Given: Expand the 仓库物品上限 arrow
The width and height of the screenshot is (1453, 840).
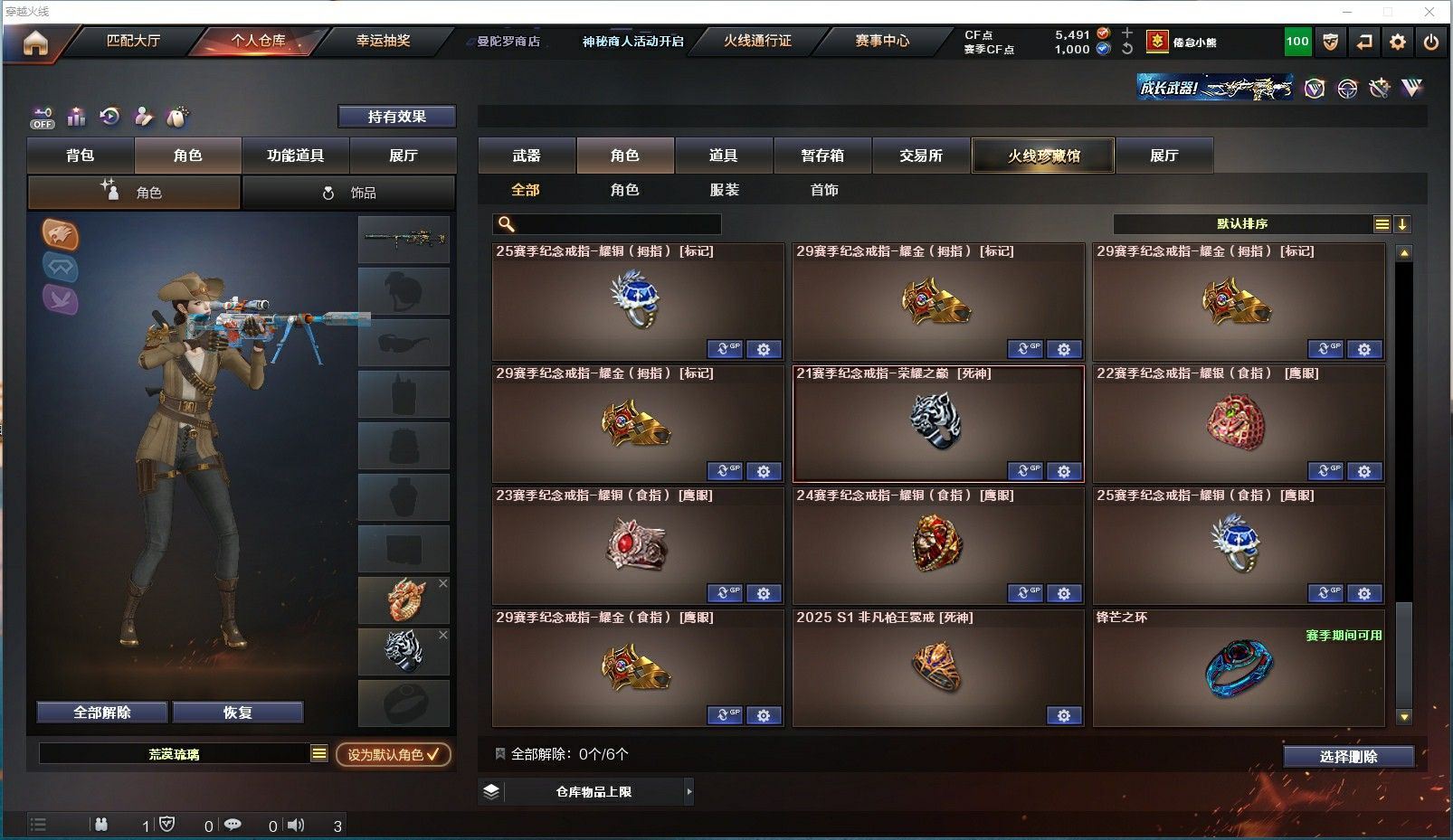Looking at the screenshot, I should [689, 791].
